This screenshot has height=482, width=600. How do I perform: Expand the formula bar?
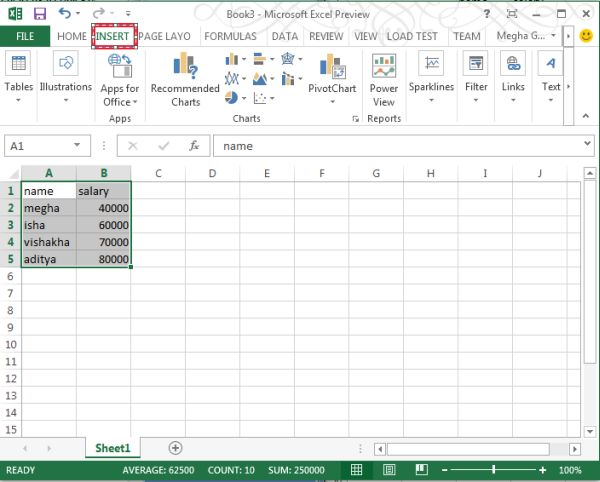pos(587,144)
